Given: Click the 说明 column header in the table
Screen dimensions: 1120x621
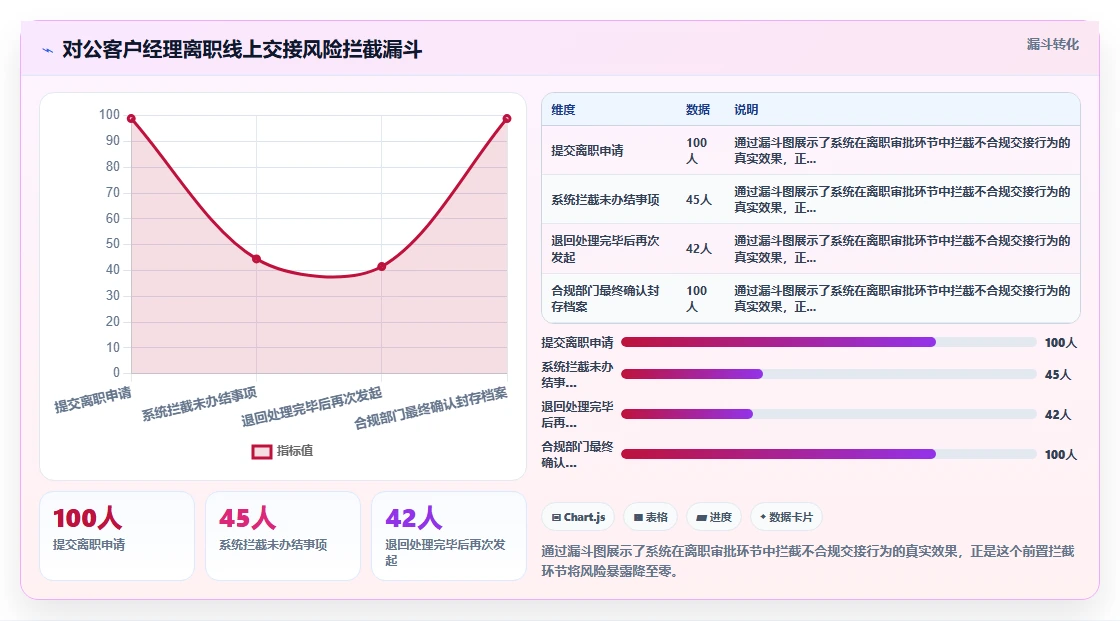Looking at the screenshot, I should tap(746, 109).
